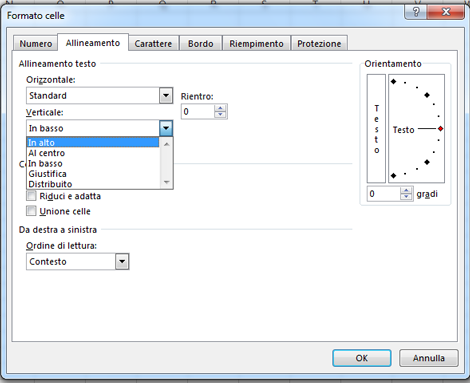Viewport: 470px width, 383px height.
Task: Cancel with the Annulla button
Action: 429,358
